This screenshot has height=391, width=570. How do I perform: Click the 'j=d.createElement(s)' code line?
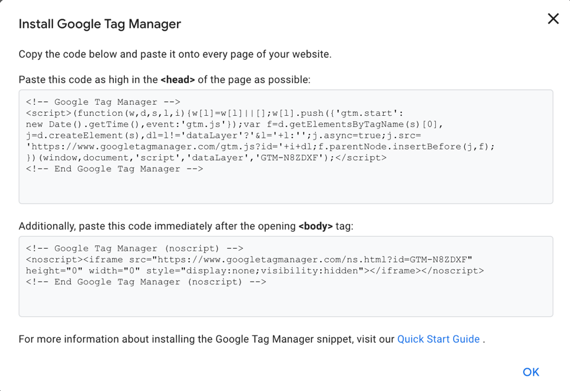coord(223,136)
